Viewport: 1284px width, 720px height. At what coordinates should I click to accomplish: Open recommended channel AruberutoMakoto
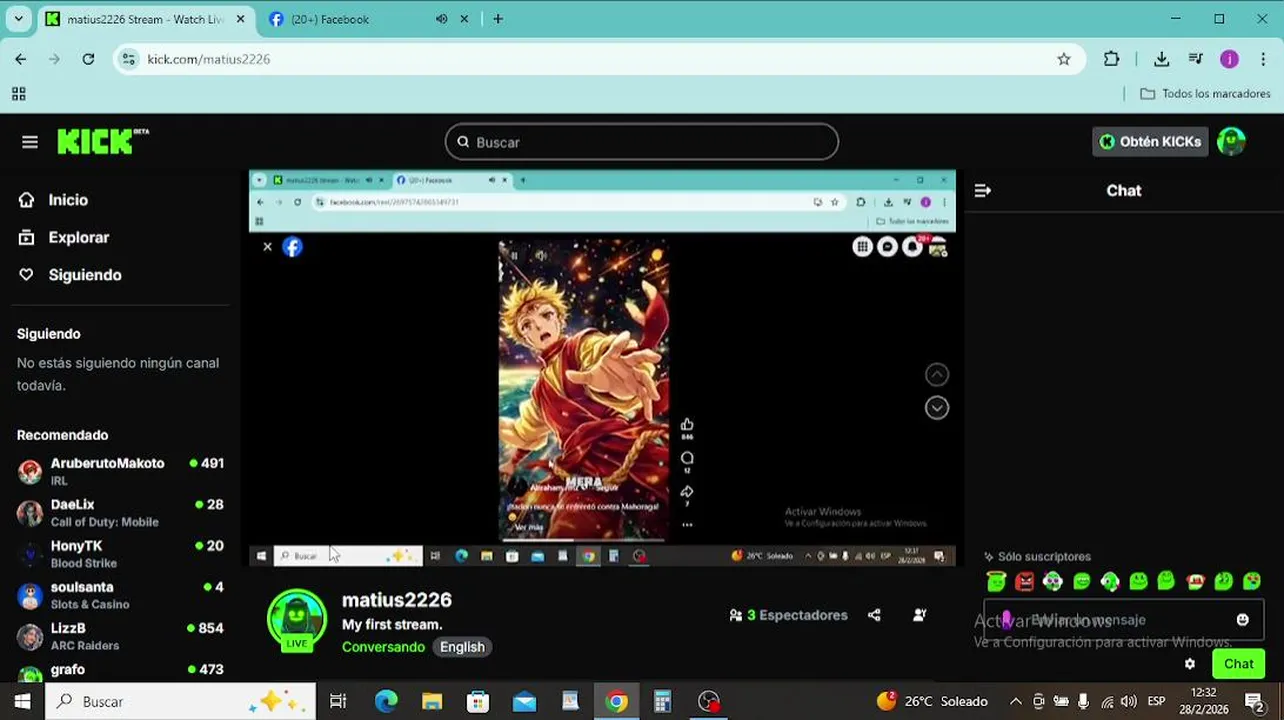tap(120, 471)
